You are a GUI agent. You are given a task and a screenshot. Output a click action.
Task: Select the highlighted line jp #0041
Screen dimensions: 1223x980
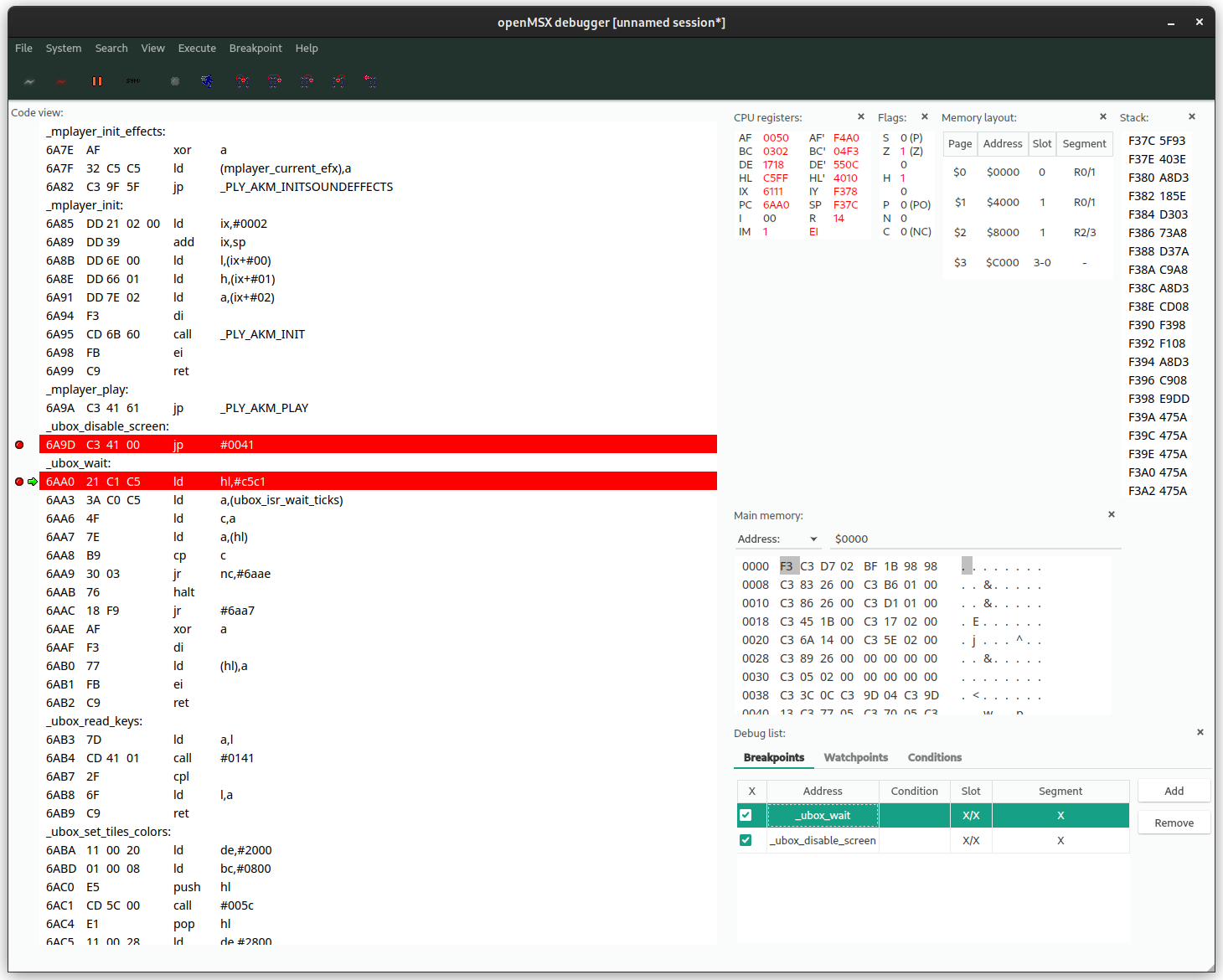[x=378, y=445]
